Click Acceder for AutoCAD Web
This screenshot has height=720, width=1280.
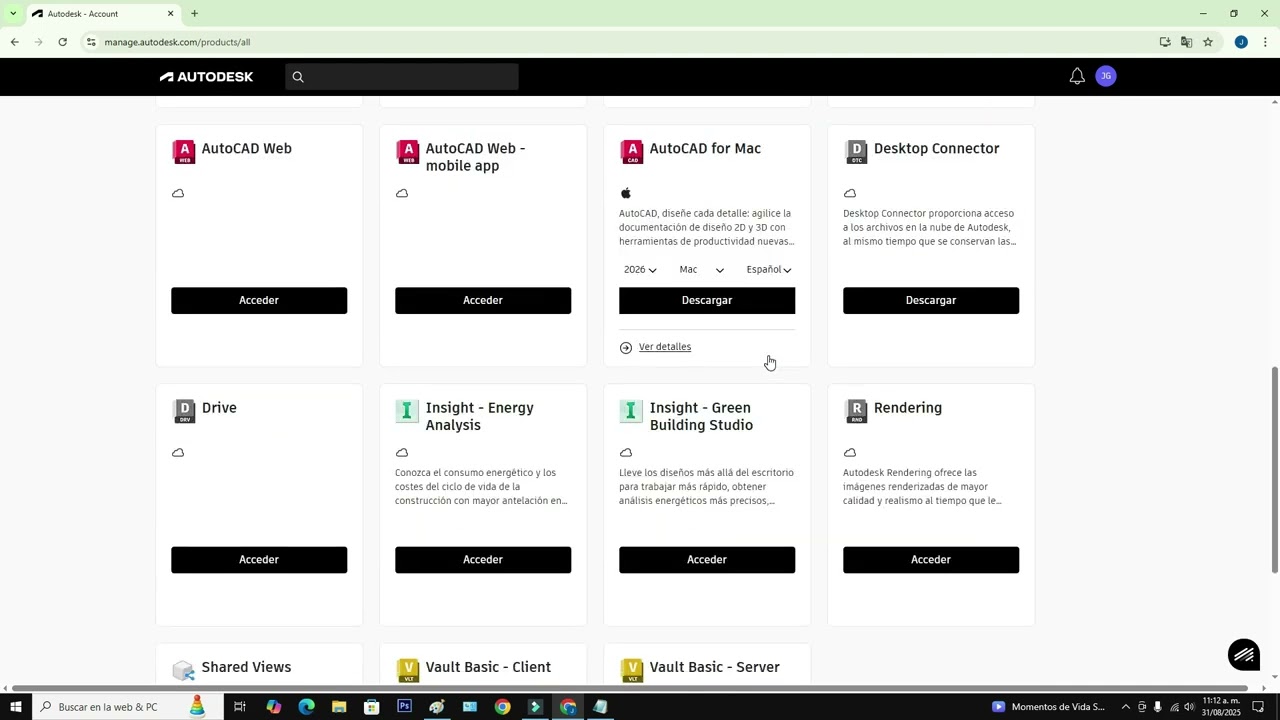click(259, 301)
